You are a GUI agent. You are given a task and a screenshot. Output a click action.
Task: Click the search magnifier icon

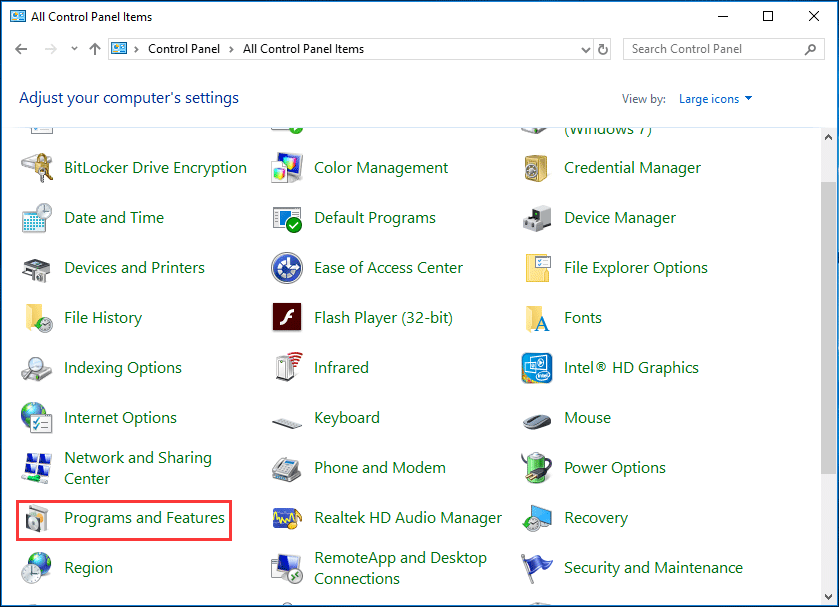[x=811, y=49]
